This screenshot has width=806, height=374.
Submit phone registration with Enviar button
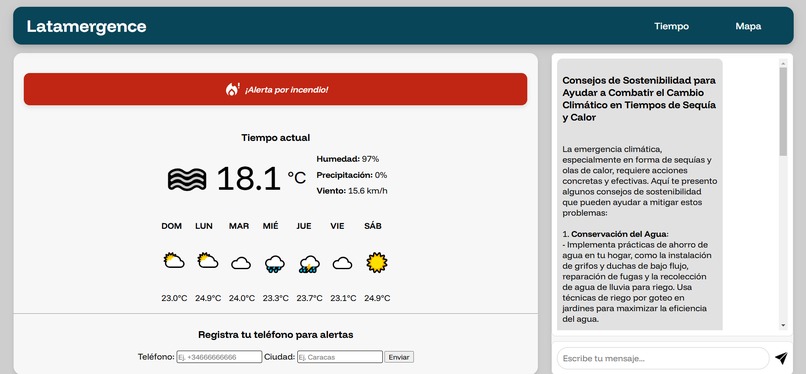coord(399,357)
